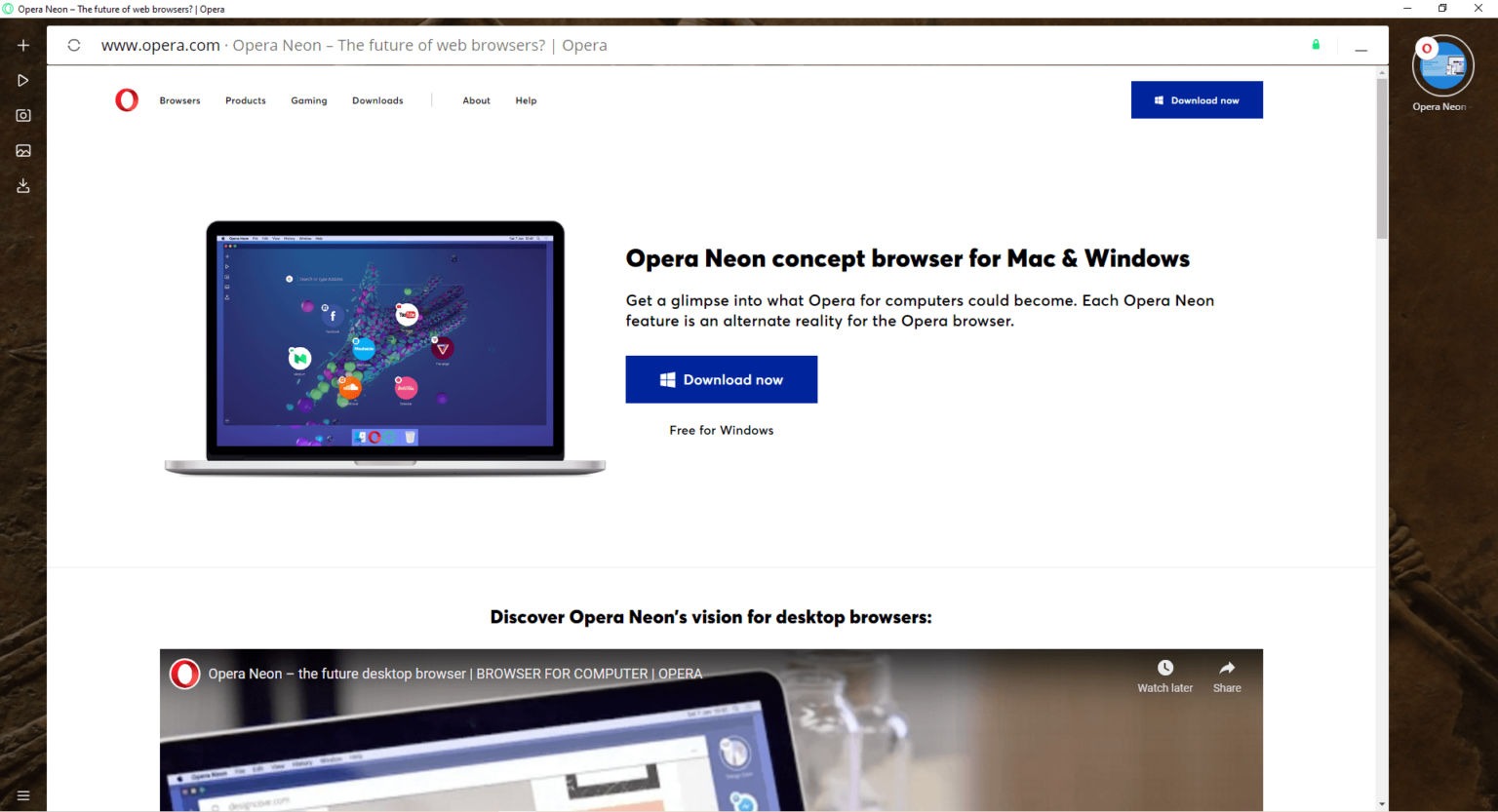
Task: Open the downloads manager icon
Action: [22, 185]
